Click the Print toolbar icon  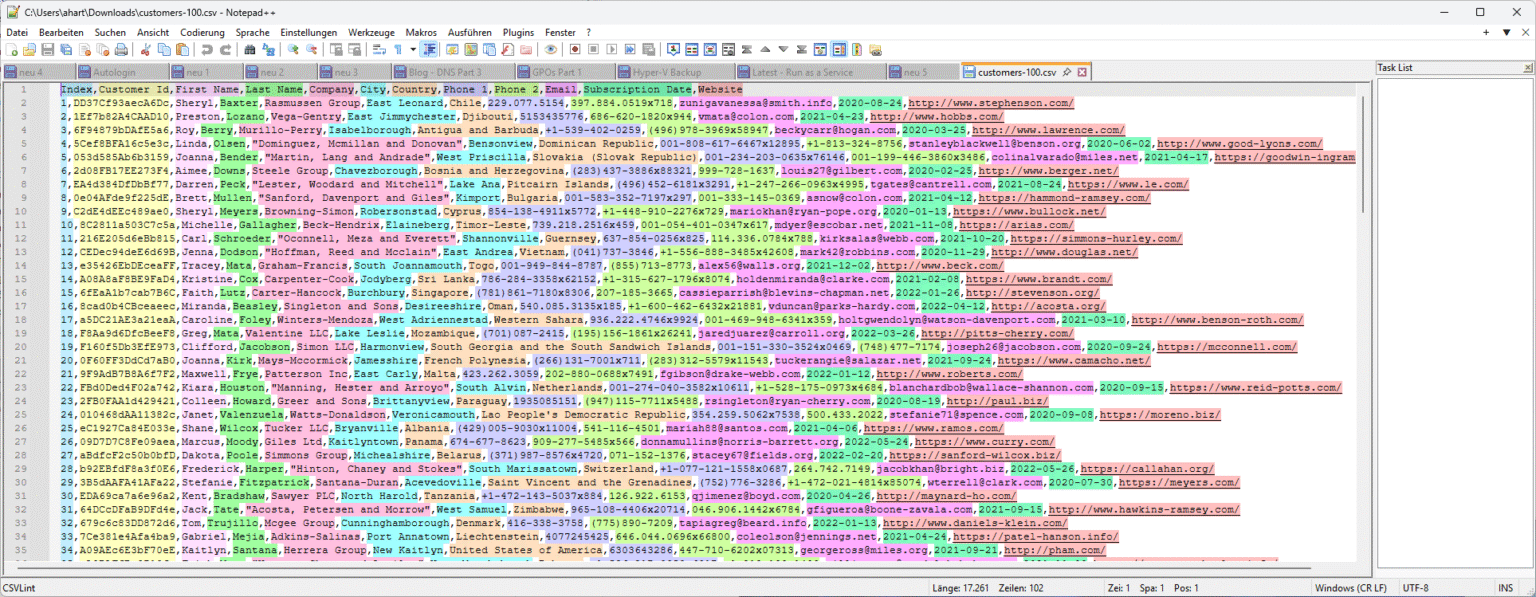(120, 49)
